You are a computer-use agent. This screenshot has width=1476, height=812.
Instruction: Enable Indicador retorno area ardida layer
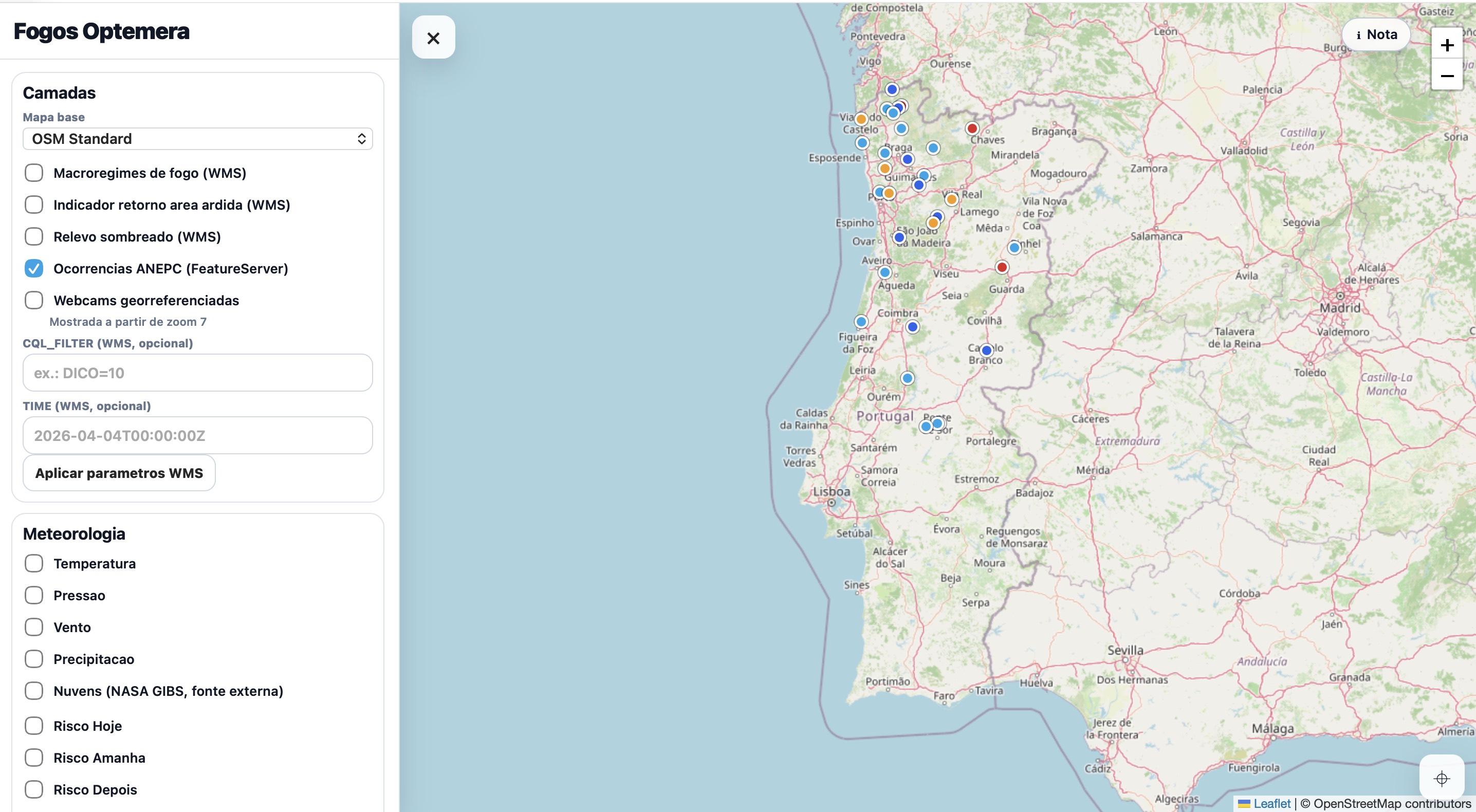click(x=34, y=205)
